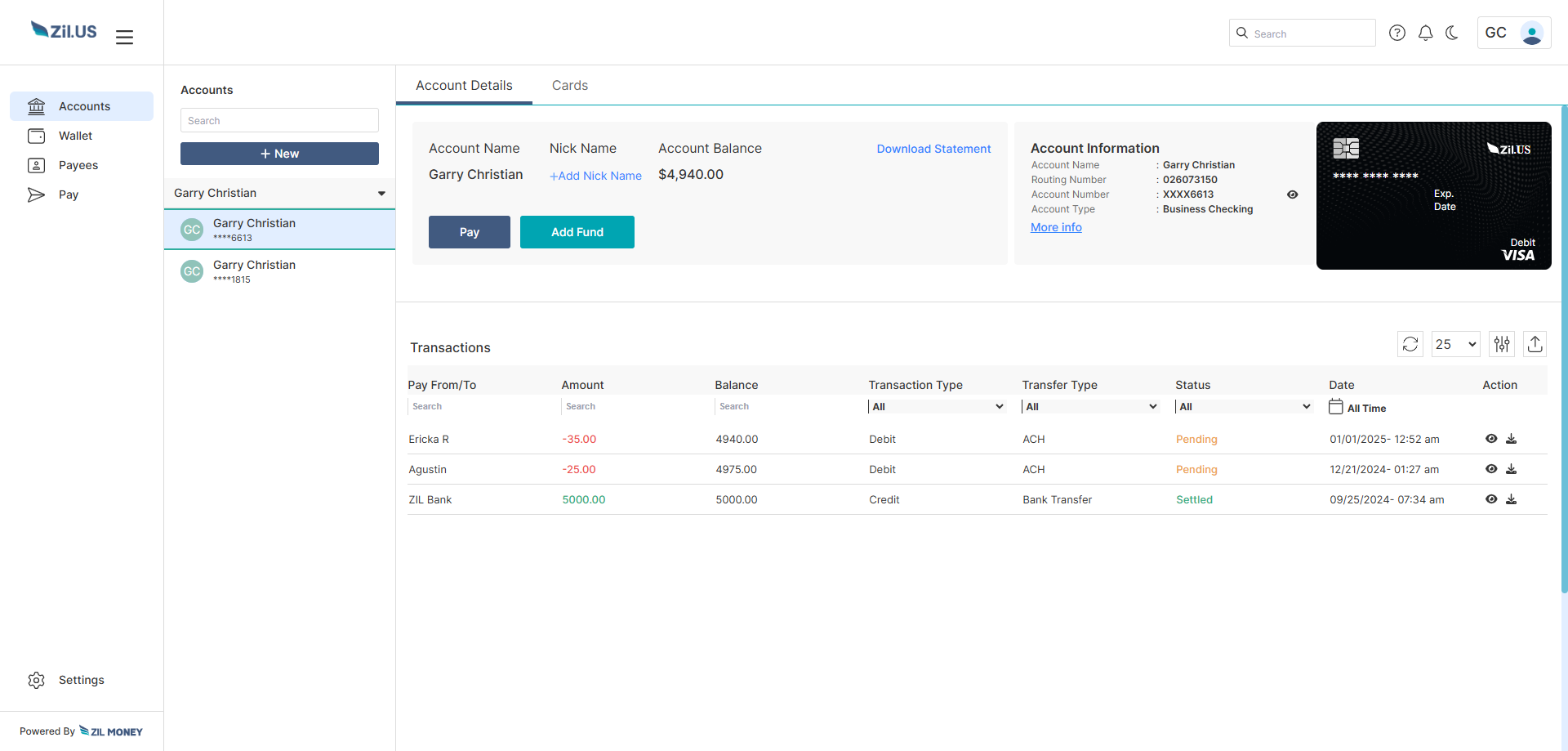Open the transaction filter settings icon
This screenshot has width=1568, height=751.
tap(1502, 344)
